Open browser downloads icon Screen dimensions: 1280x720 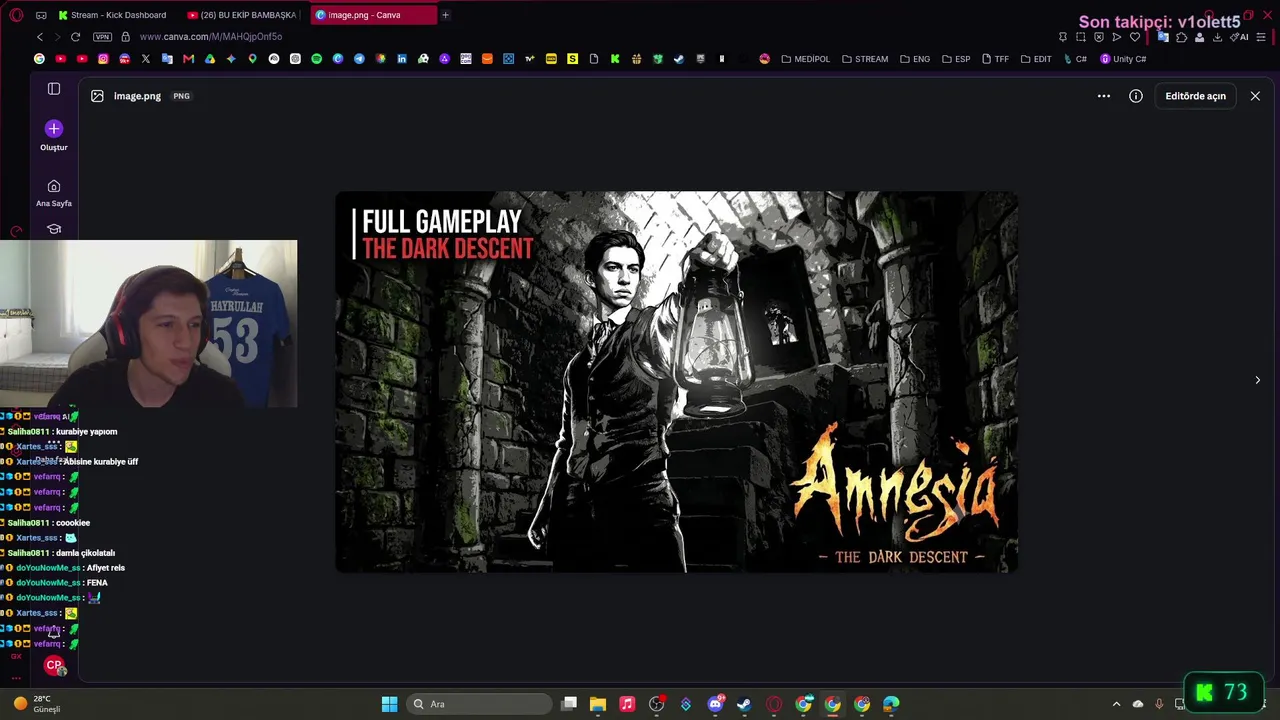pos(1217,37)
